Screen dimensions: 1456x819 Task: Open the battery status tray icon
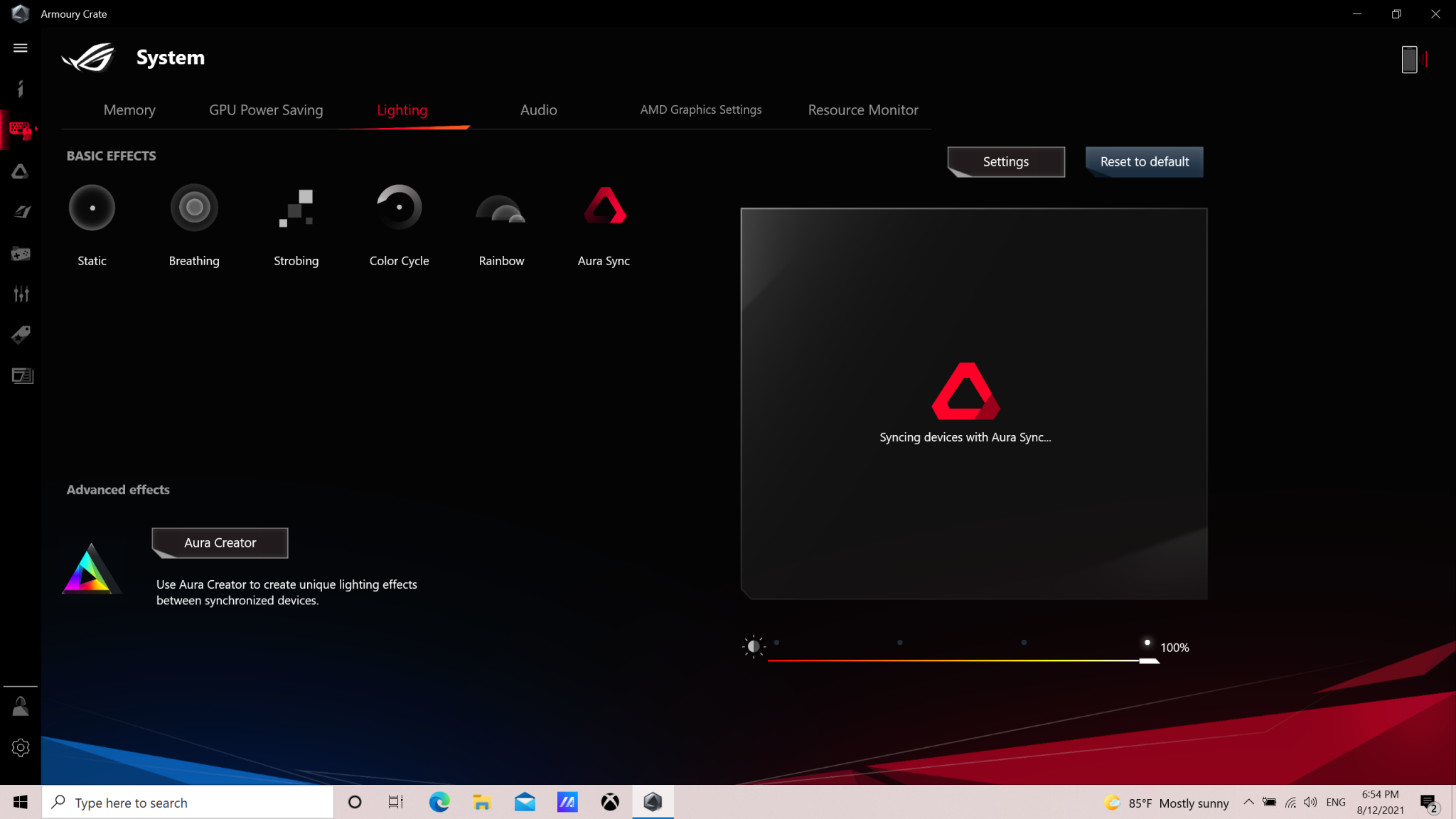(x=1269, y=802)
